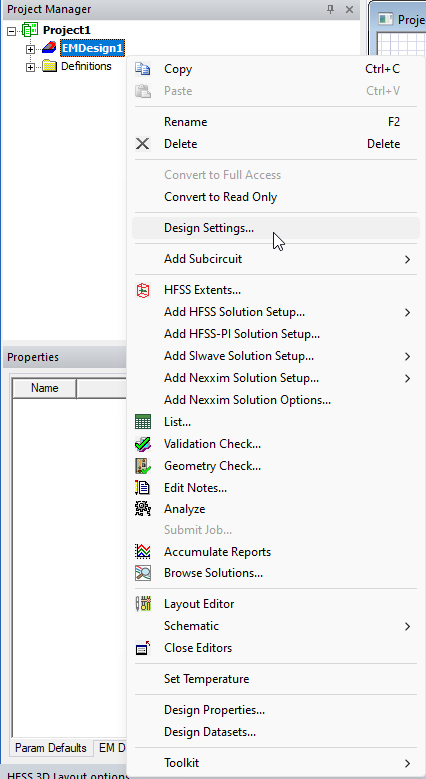This screenshot has width=426, height=779.
Task: Expand the Definitions tree node
Action: click(x=31, y=67)
